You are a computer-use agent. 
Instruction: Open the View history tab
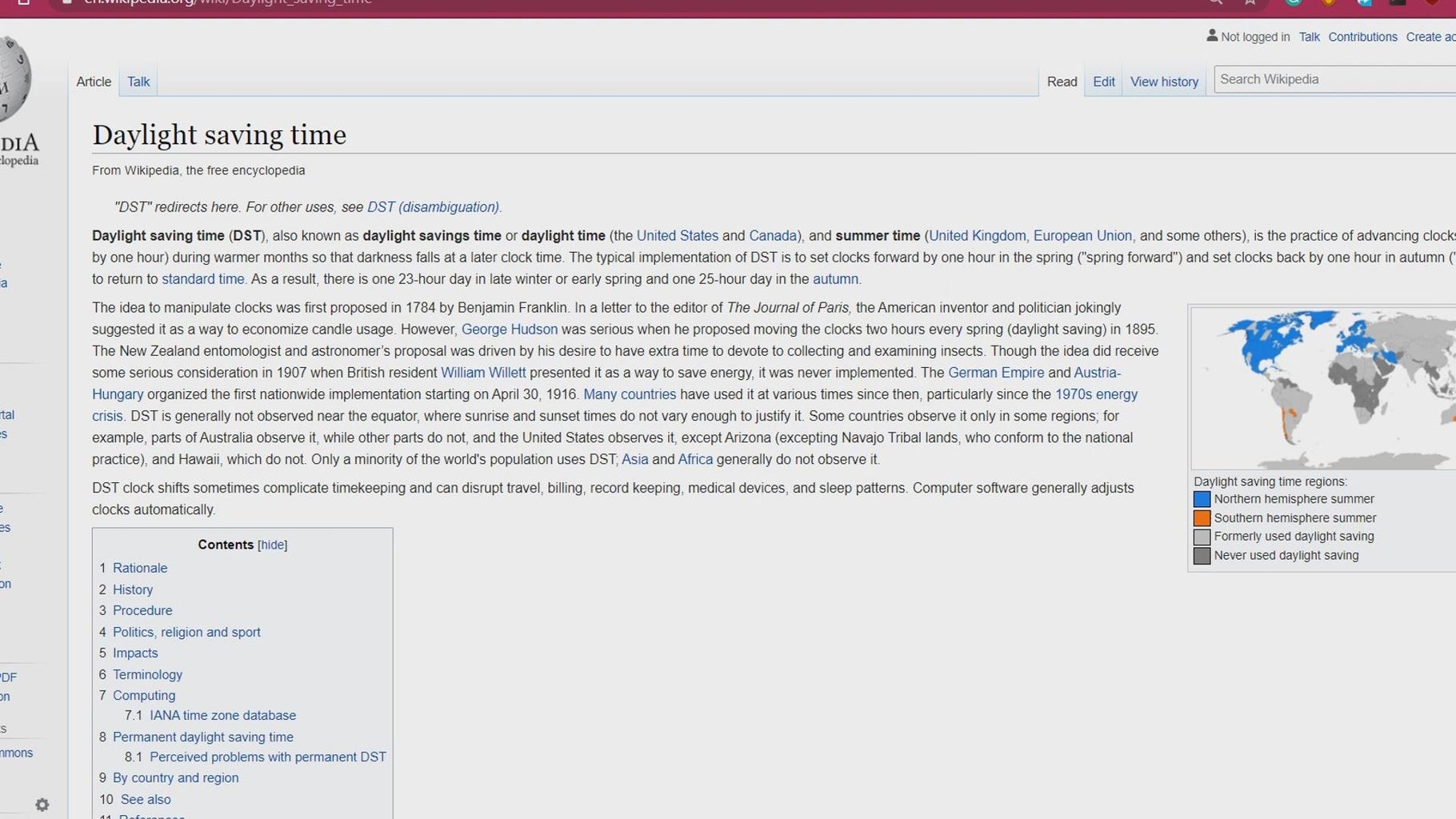click(x=1164, y=82)
